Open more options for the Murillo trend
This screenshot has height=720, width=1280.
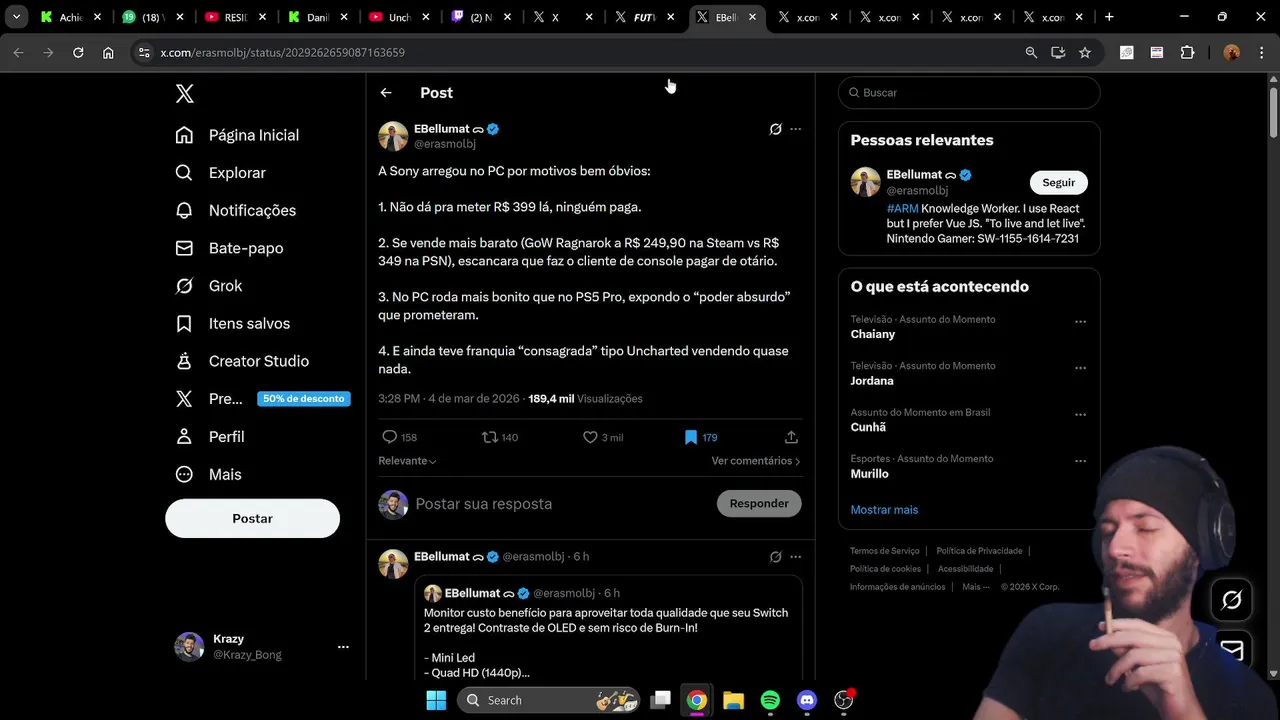(1080, 461)
